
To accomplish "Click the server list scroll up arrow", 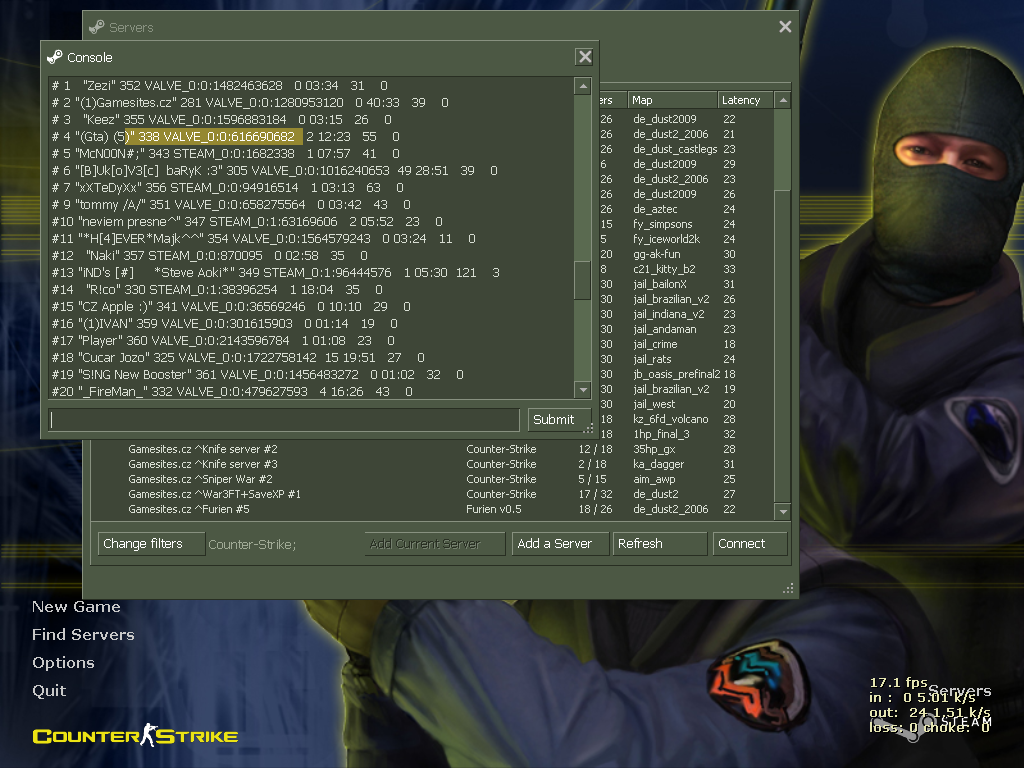I will (783, 100).
